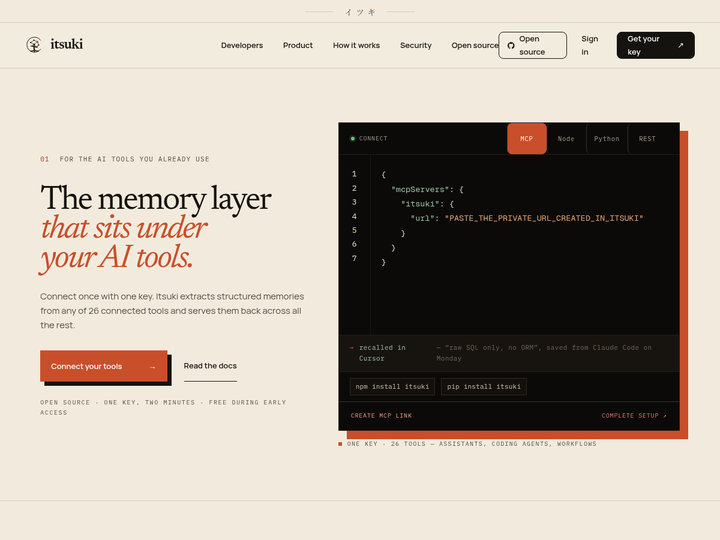This screenshot has height=540, width=720.
Task: Click the Connect your tools button
Action: tap(104, 366)
